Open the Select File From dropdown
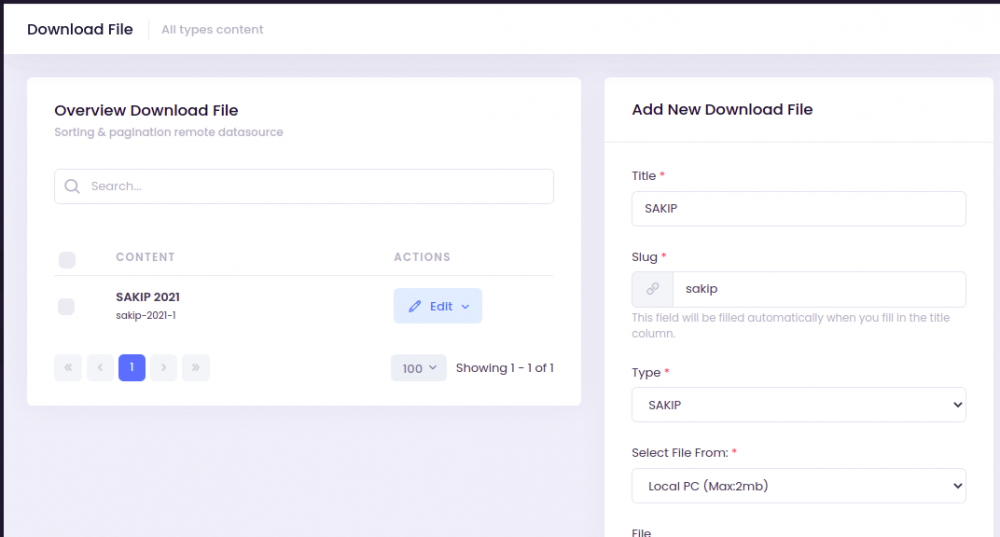The image size is (1000, 537). 798,486
